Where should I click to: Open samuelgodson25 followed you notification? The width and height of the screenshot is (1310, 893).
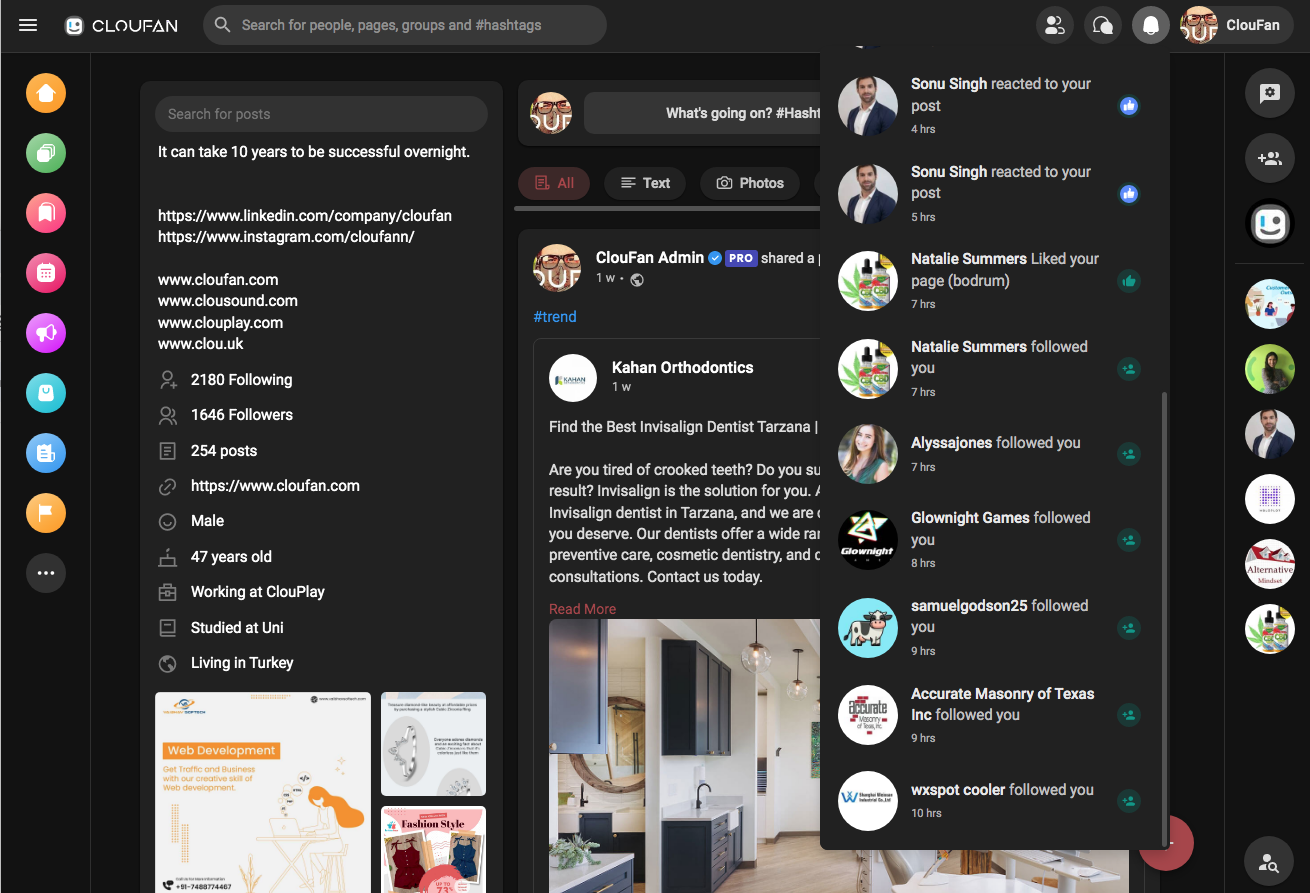(990, 627)
